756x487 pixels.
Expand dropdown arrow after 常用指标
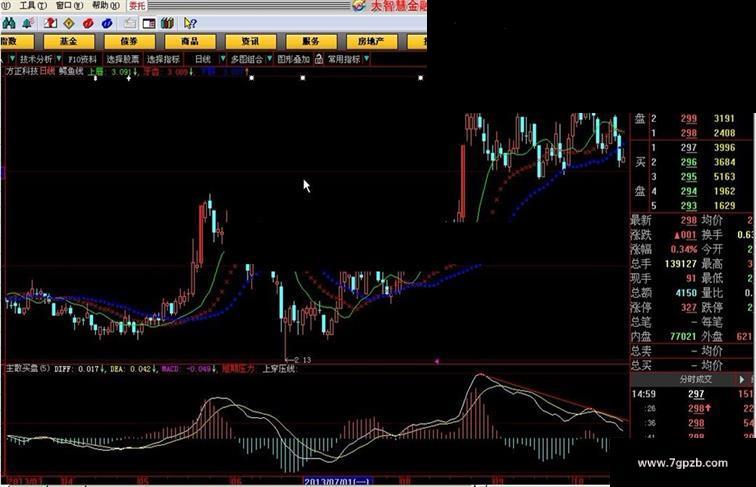pyautogui.click(x=367, y=59)
